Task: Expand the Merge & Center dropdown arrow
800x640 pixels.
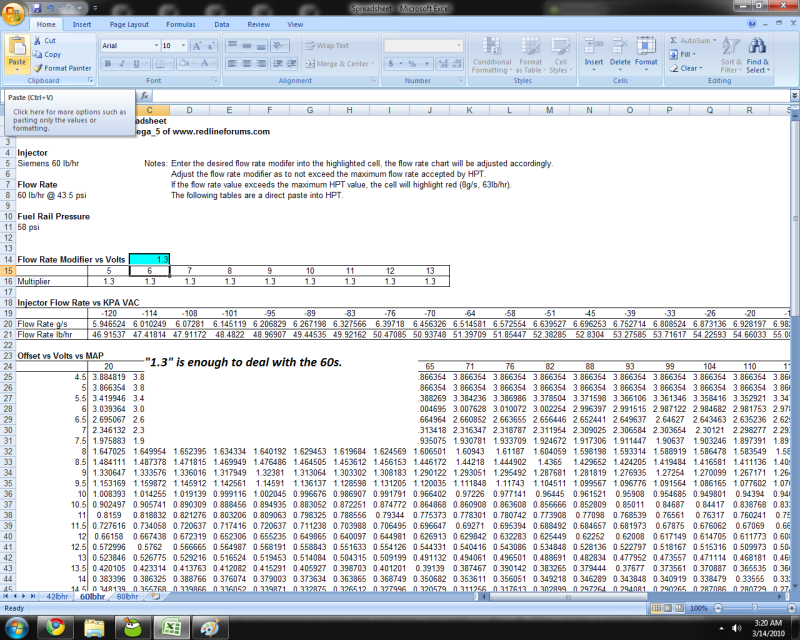Action: pyautogui.click(x=373, y=64)
